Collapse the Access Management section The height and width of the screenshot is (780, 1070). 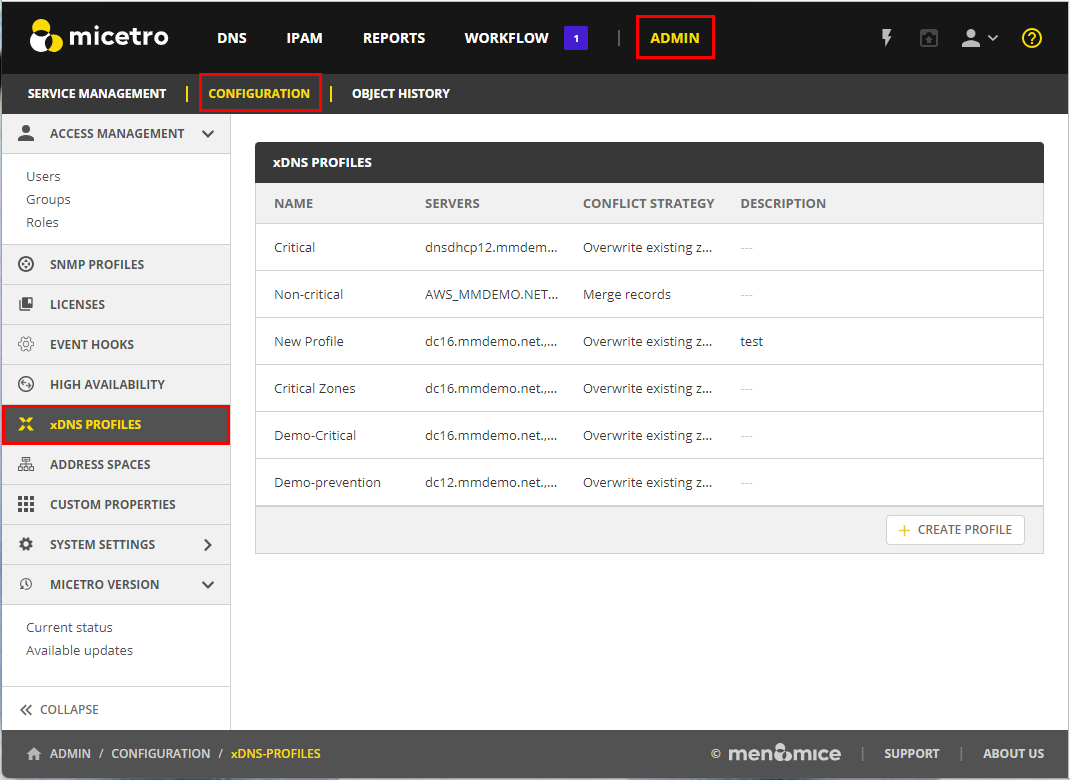point(208,133)
